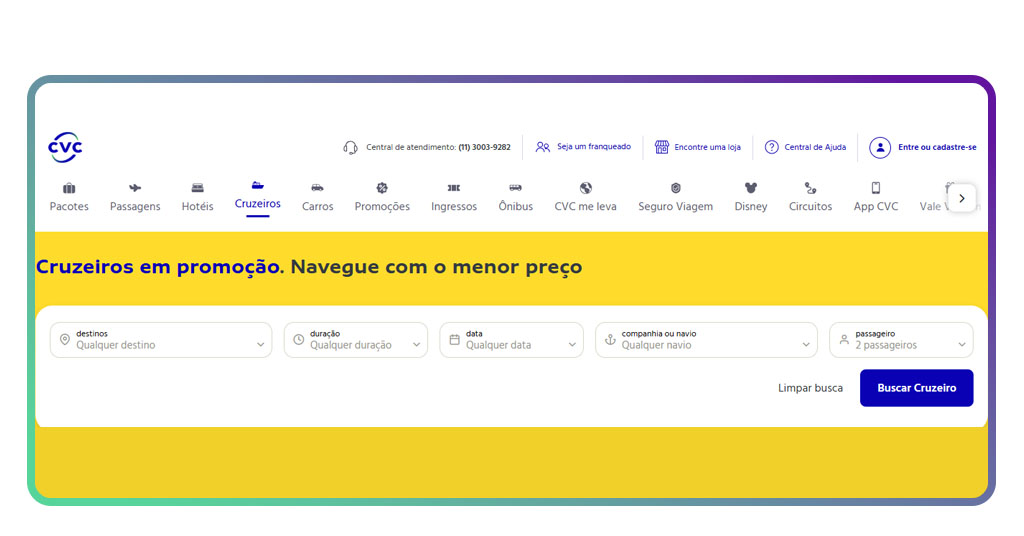Click the anchor icon in companhia field
The height and width of the screenshot is (536, 1024).
click(x=610, y=339)
